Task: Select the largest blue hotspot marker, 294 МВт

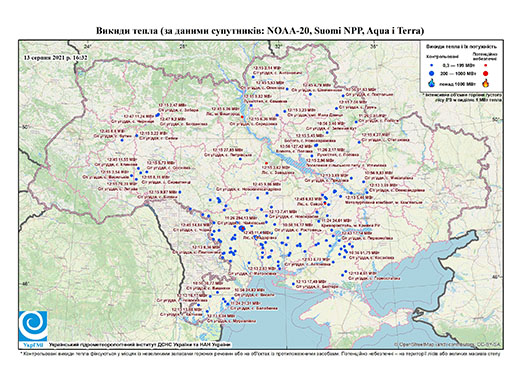Action: (x=241, y=228)
